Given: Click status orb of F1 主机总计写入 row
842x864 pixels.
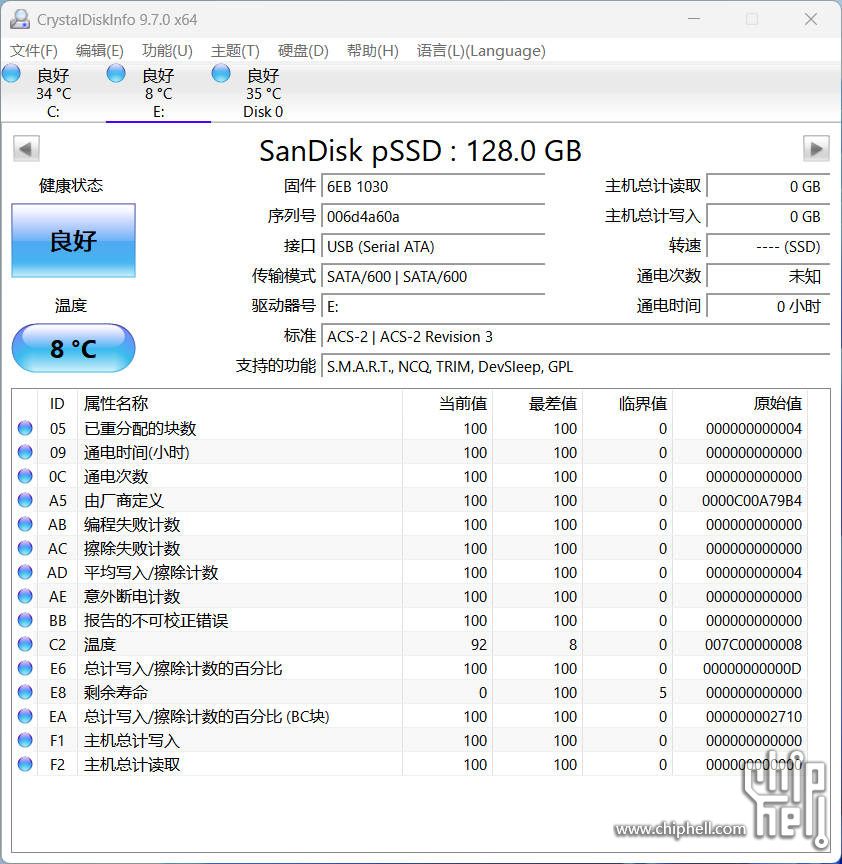Looking at the screenshot, I should [25, 740].
